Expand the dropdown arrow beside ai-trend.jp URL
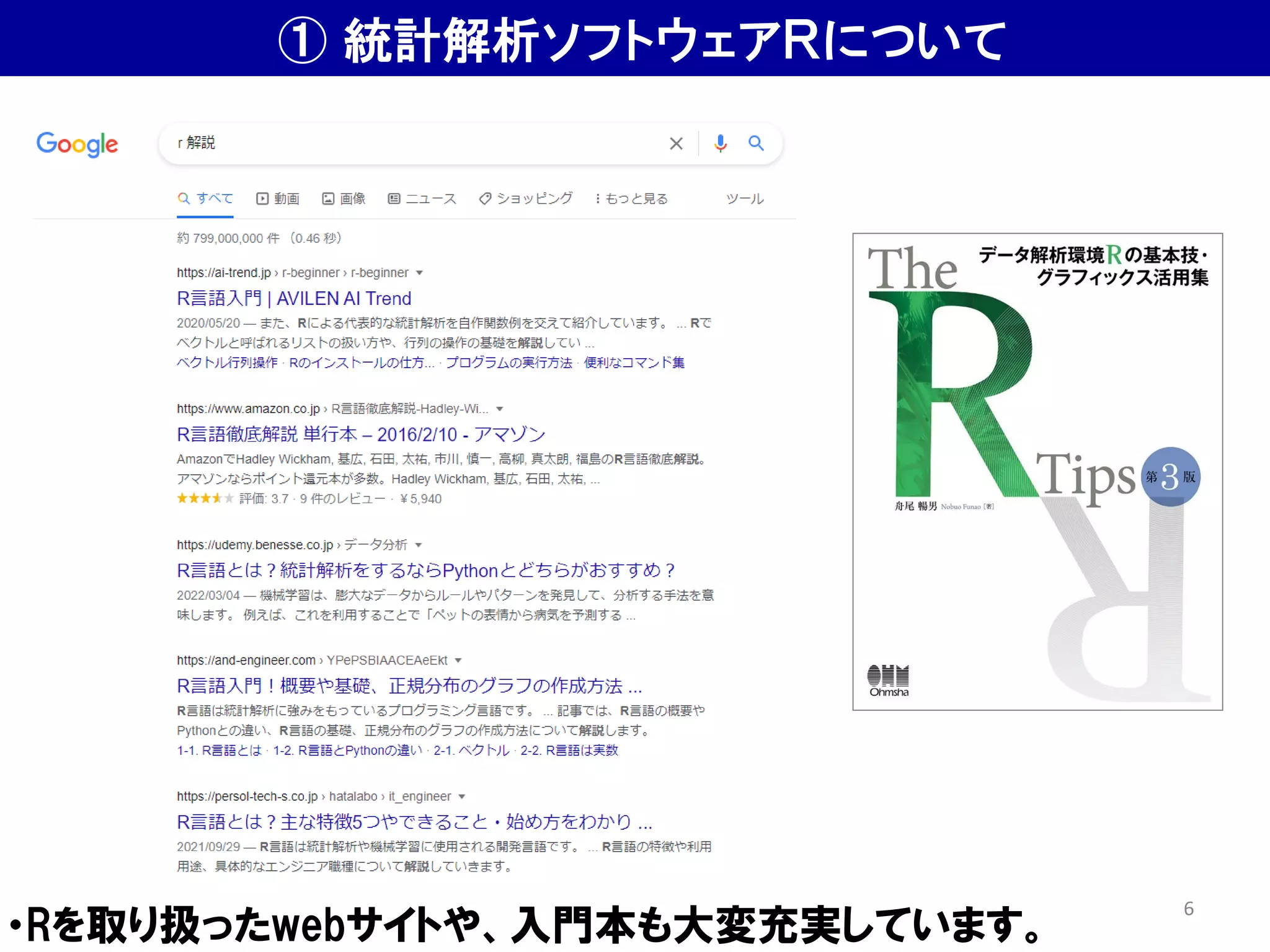The height and width of the screenshot is (952, 1270). point(419,273)
